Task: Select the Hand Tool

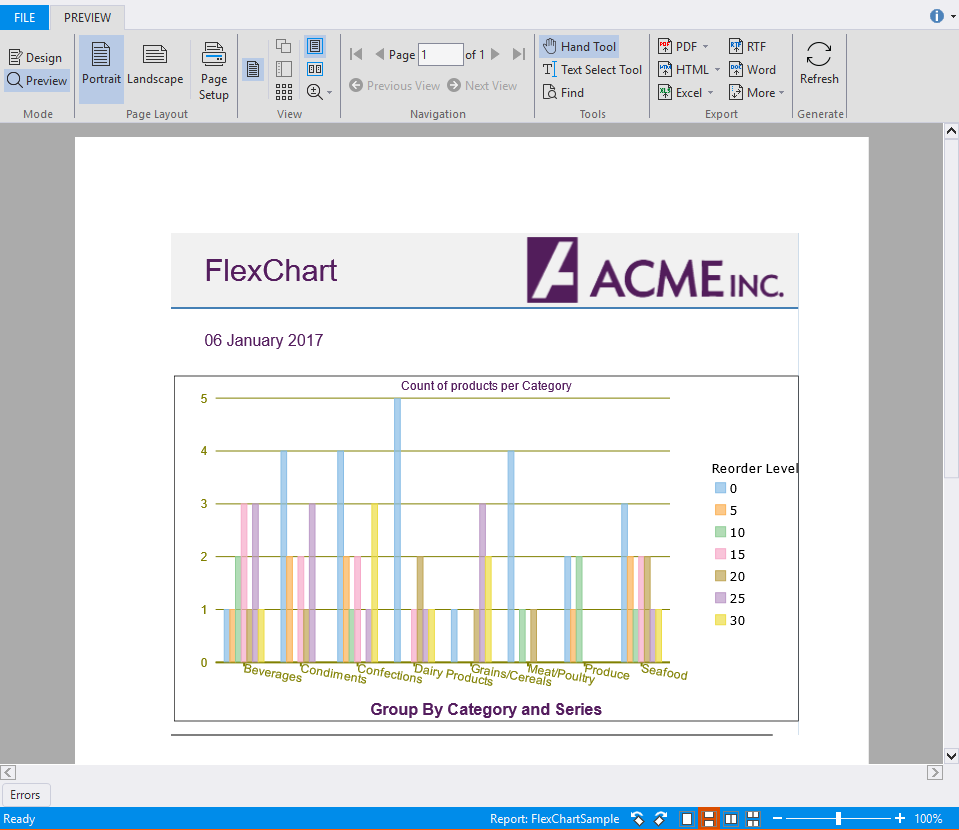Action: 578,45
